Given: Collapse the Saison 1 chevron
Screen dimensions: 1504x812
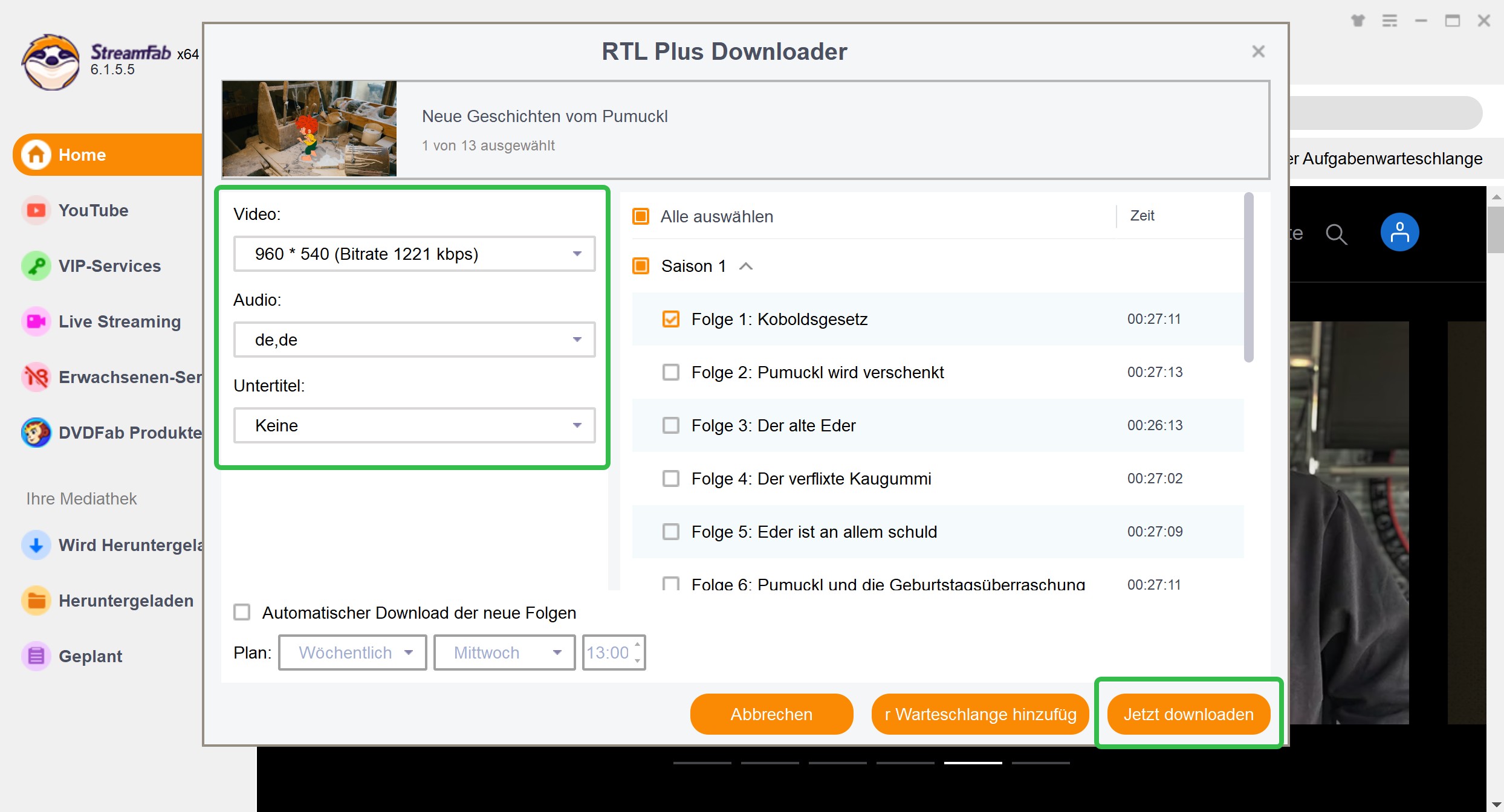Looking at the screenshot, I should 746,266.
